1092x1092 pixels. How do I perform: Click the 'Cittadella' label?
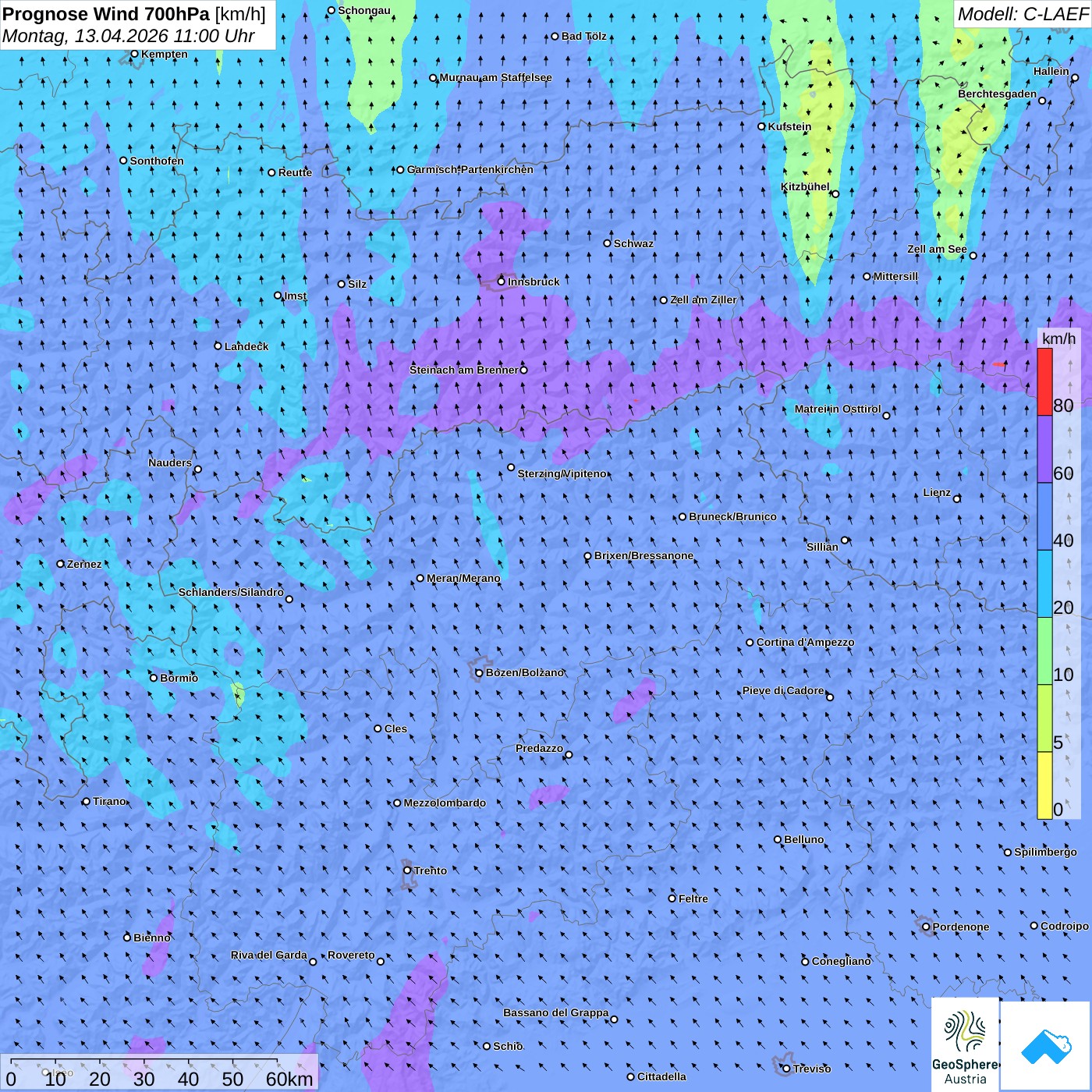pyautogui.click(x=661, y=1076)
